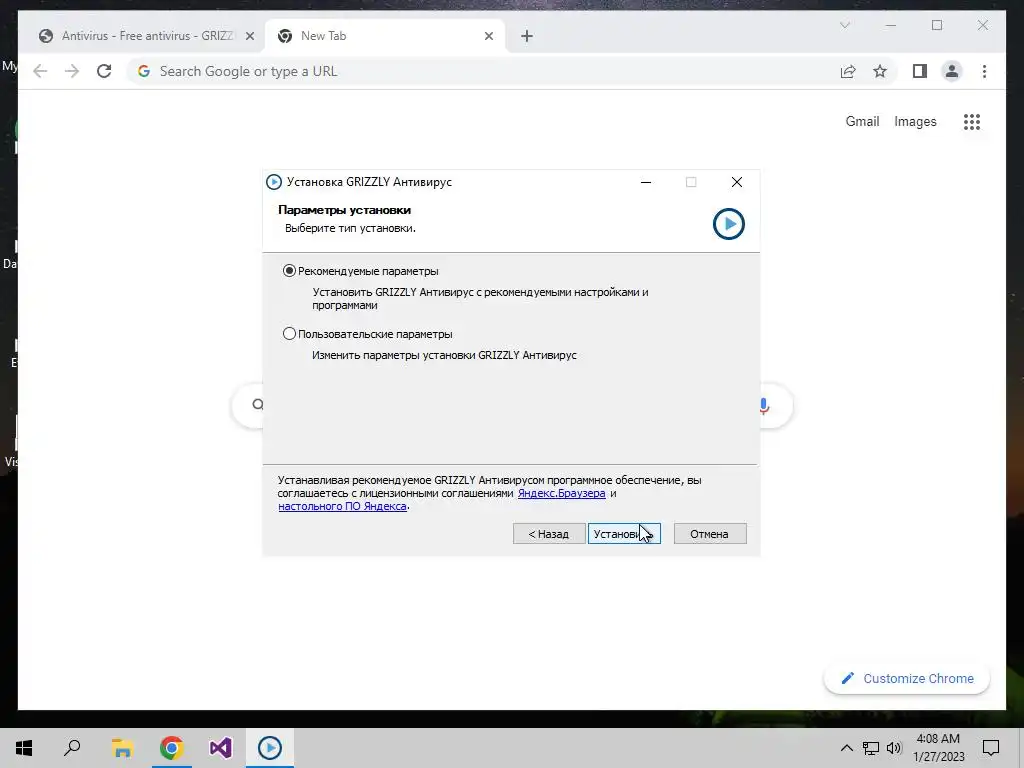This screenshot has width=1024, height=768.
Task: Open the Windows Start menu
Action: pos(24,748)
